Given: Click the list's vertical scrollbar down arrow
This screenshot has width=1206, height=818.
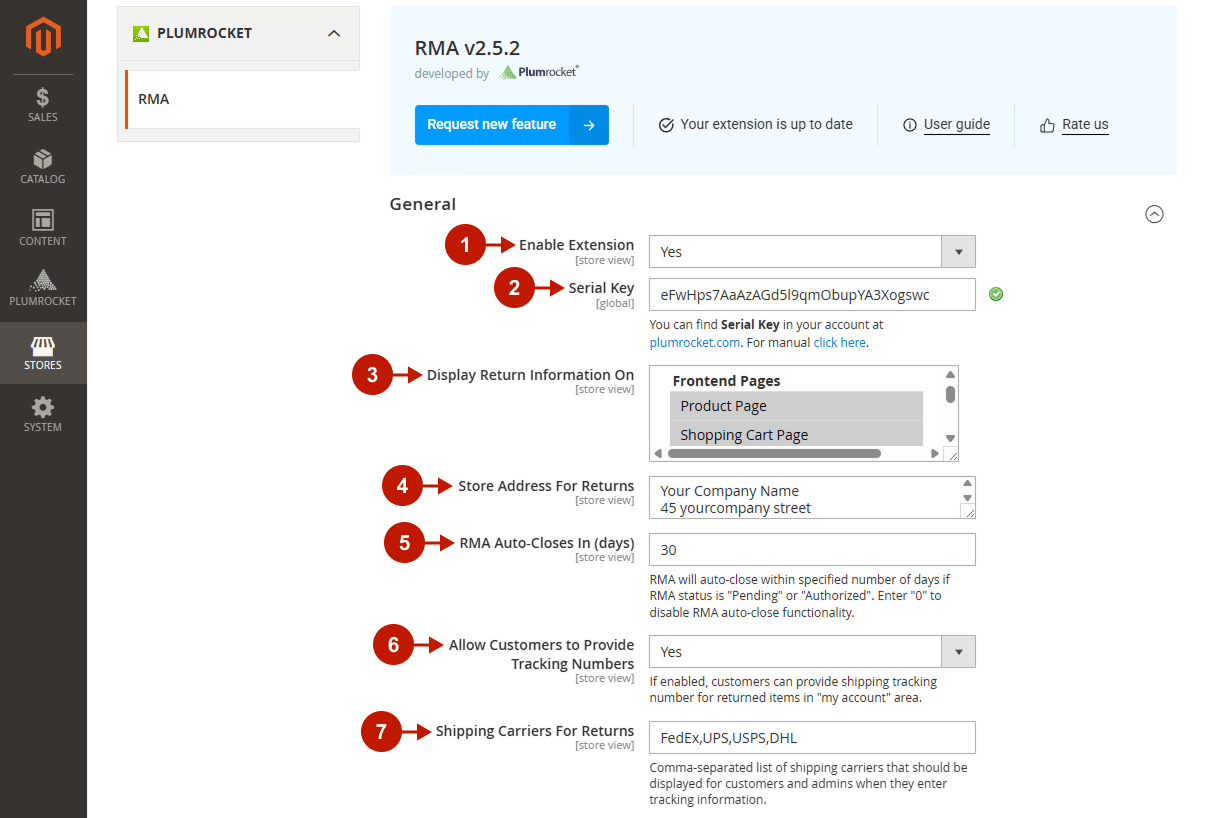Looking at the screenshot, I should coord(951,438).
